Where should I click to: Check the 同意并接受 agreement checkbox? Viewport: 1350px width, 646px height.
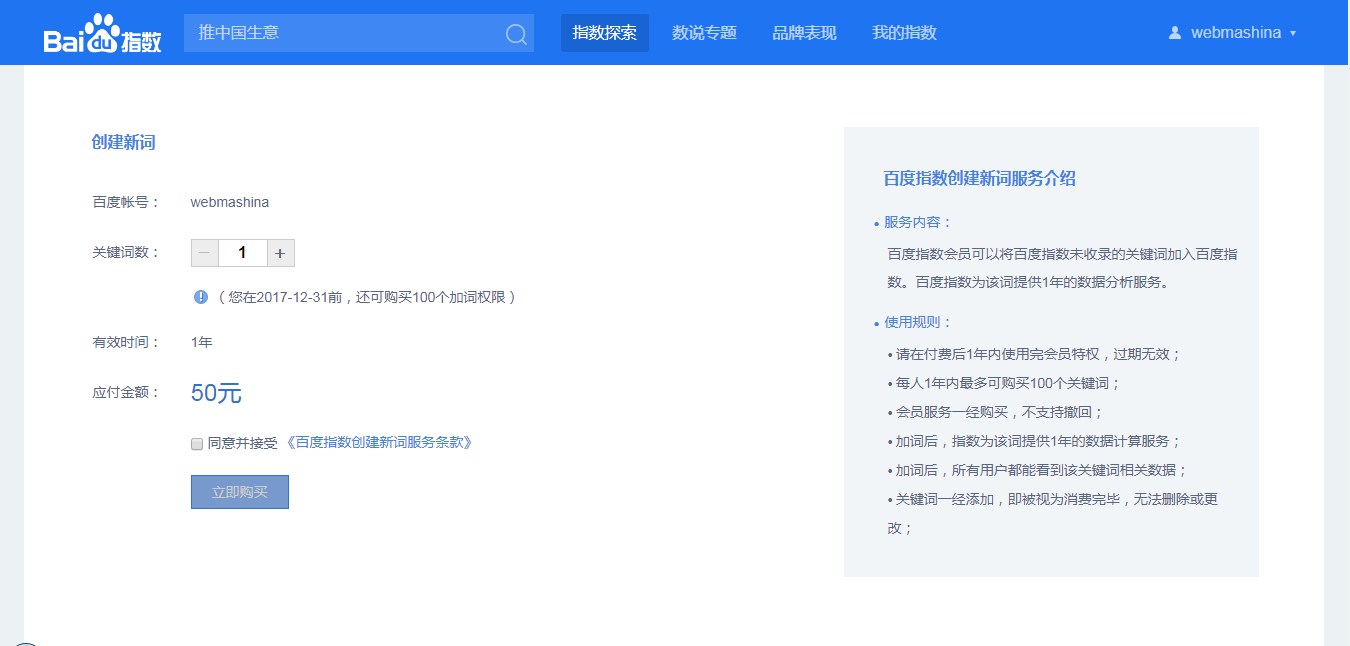pyautogui.click(x=197, y=444)
